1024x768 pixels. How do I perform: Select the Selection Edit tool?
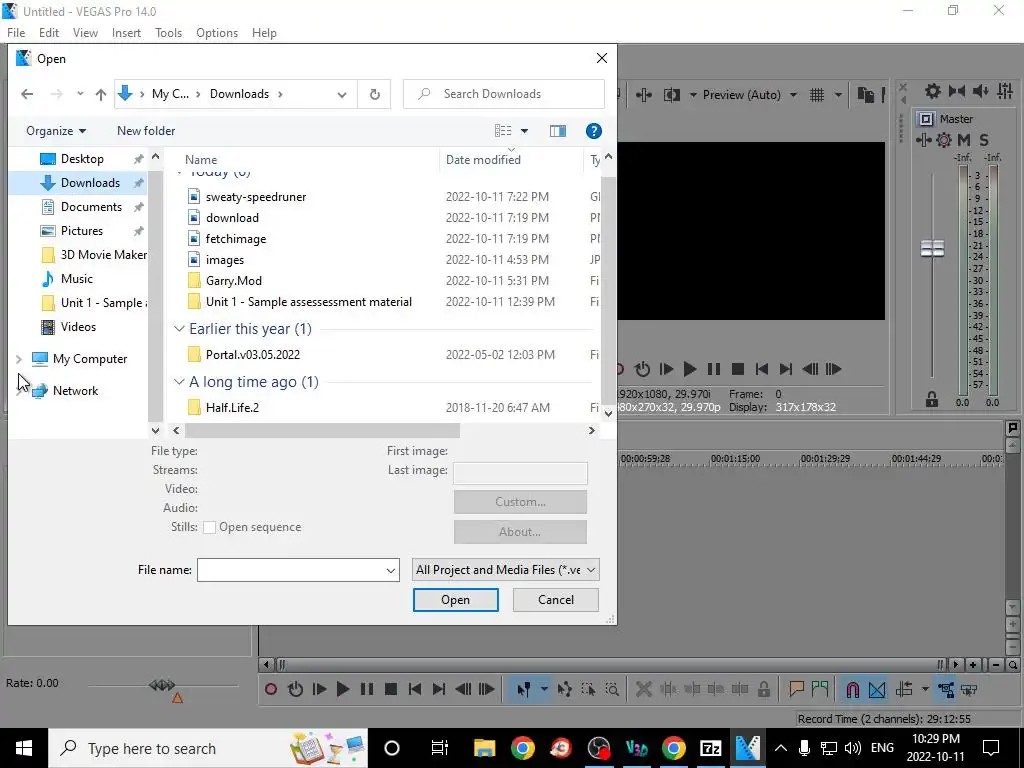[588, 689]
